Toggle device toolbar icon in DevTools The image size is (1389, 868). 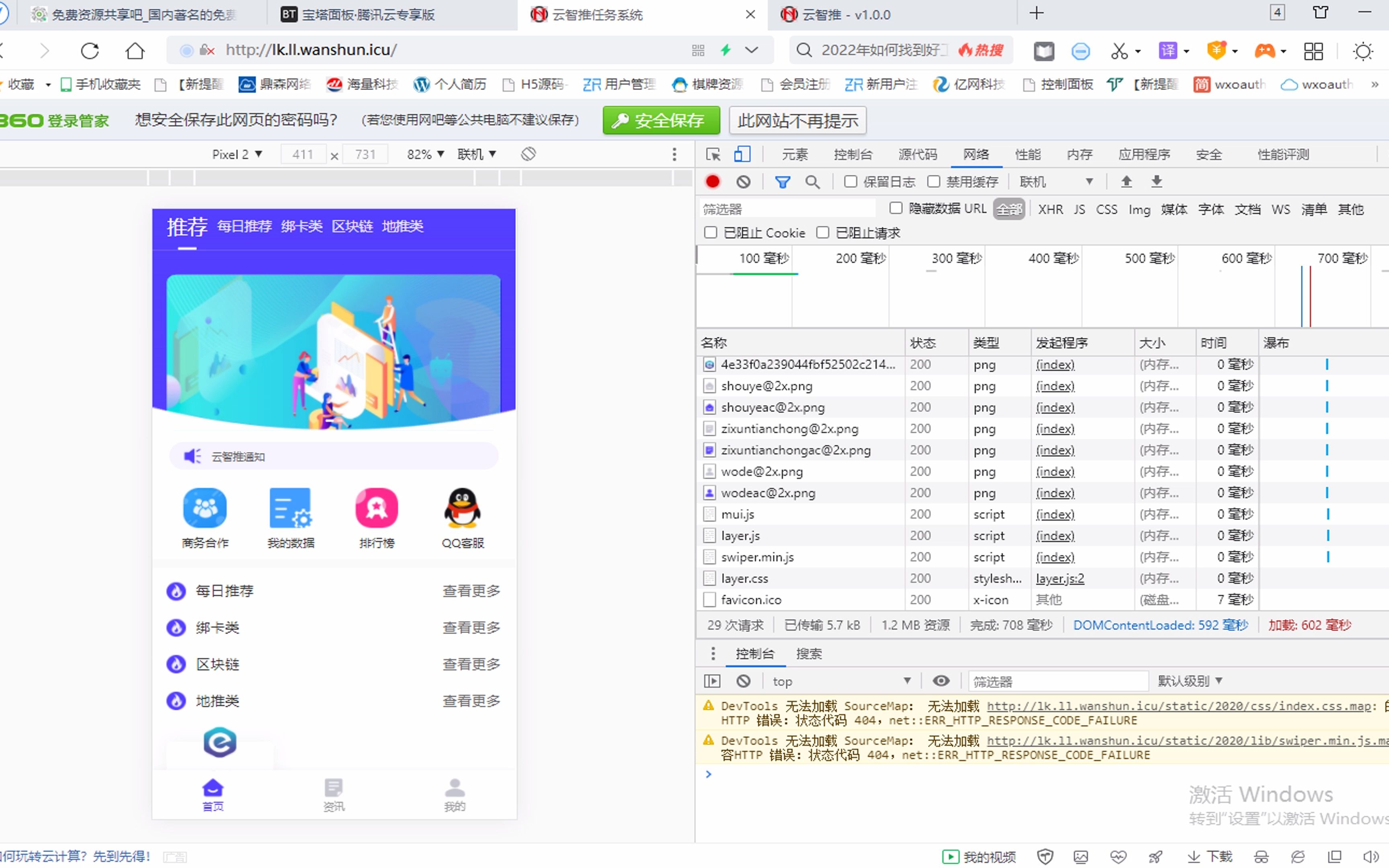(x=742, y=154)
